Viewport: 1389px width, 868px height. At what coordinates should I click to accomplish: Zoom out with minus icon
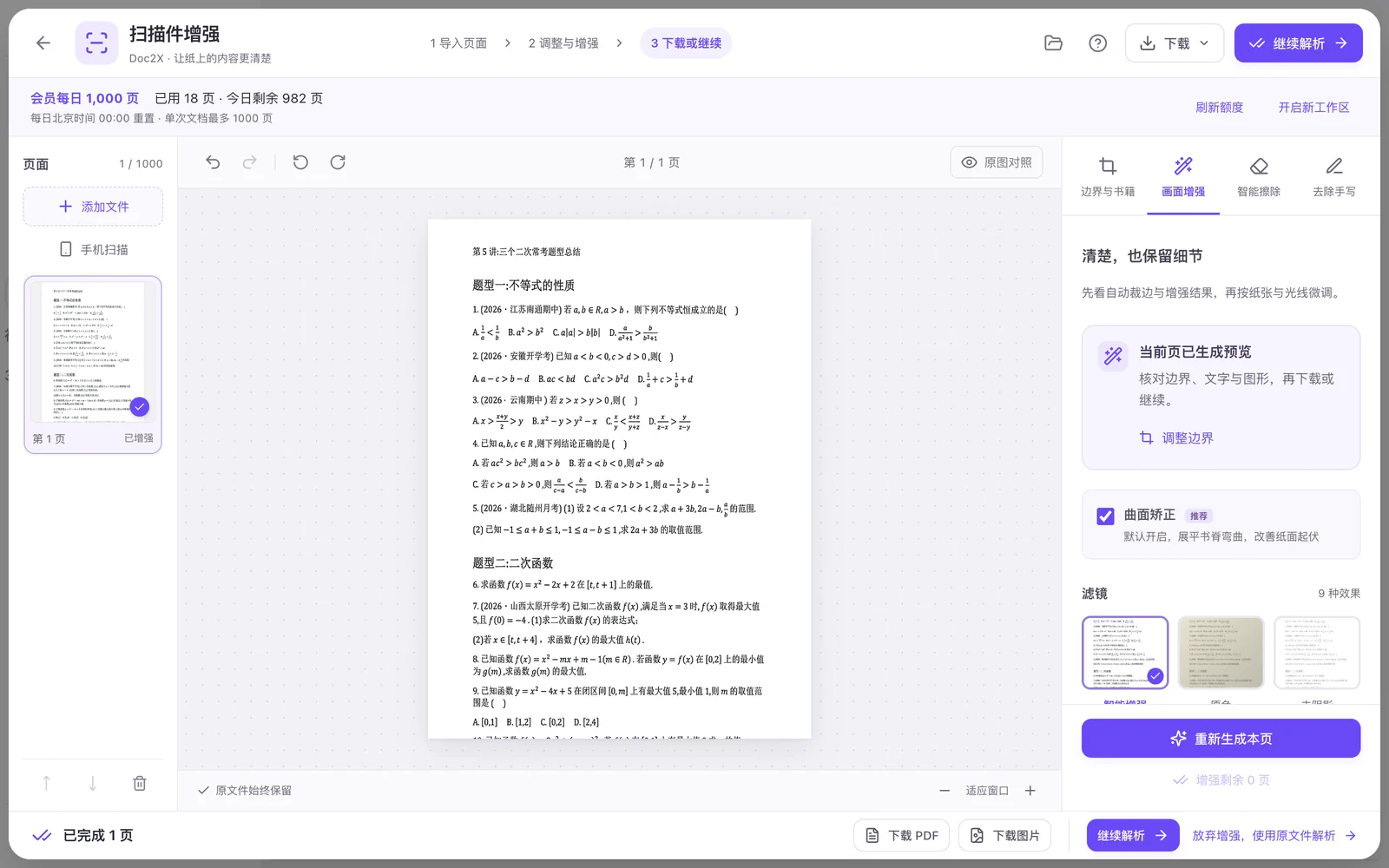945,791
